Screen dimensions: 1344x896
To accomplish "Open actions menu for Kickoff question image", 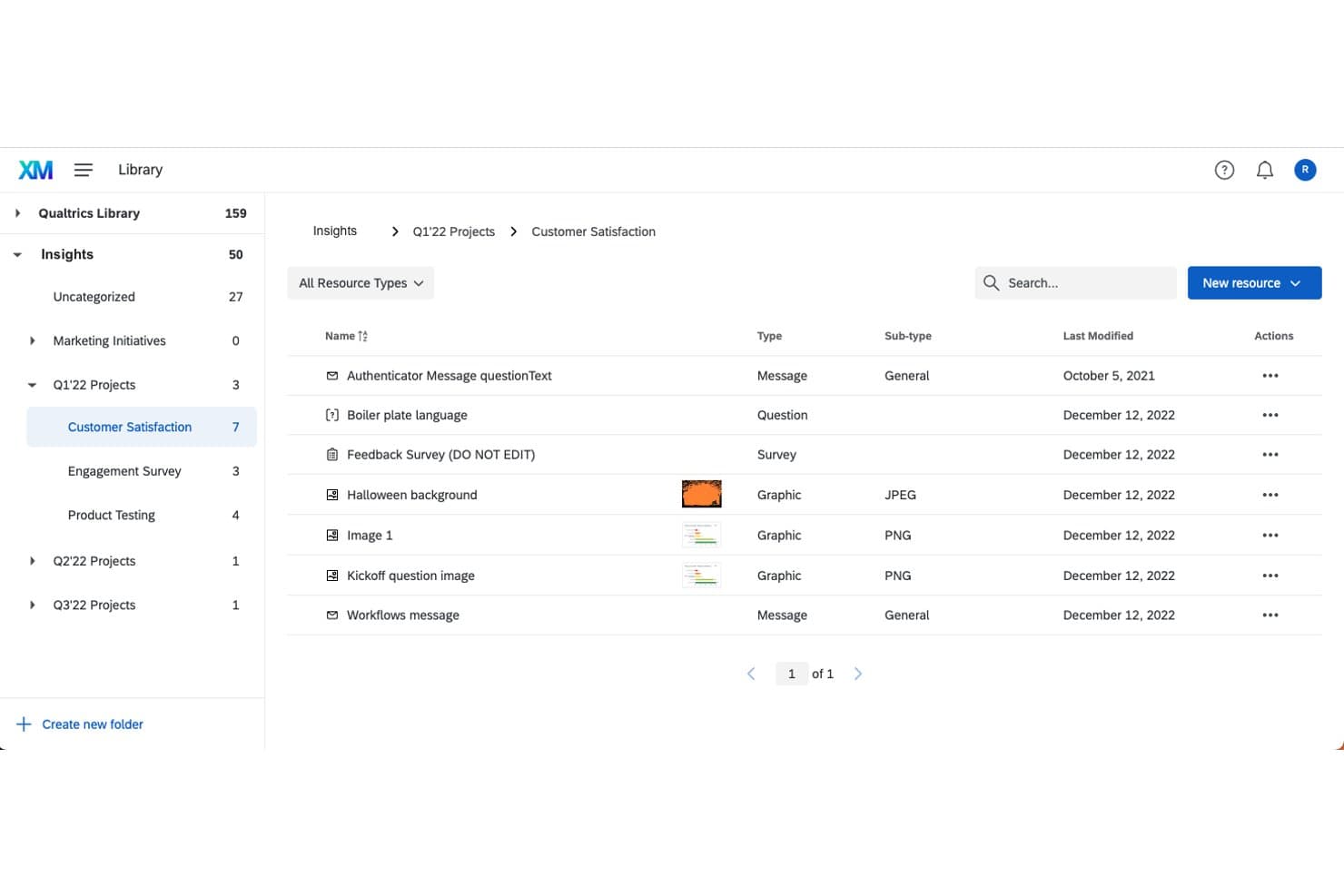I will pos(1270,576).
